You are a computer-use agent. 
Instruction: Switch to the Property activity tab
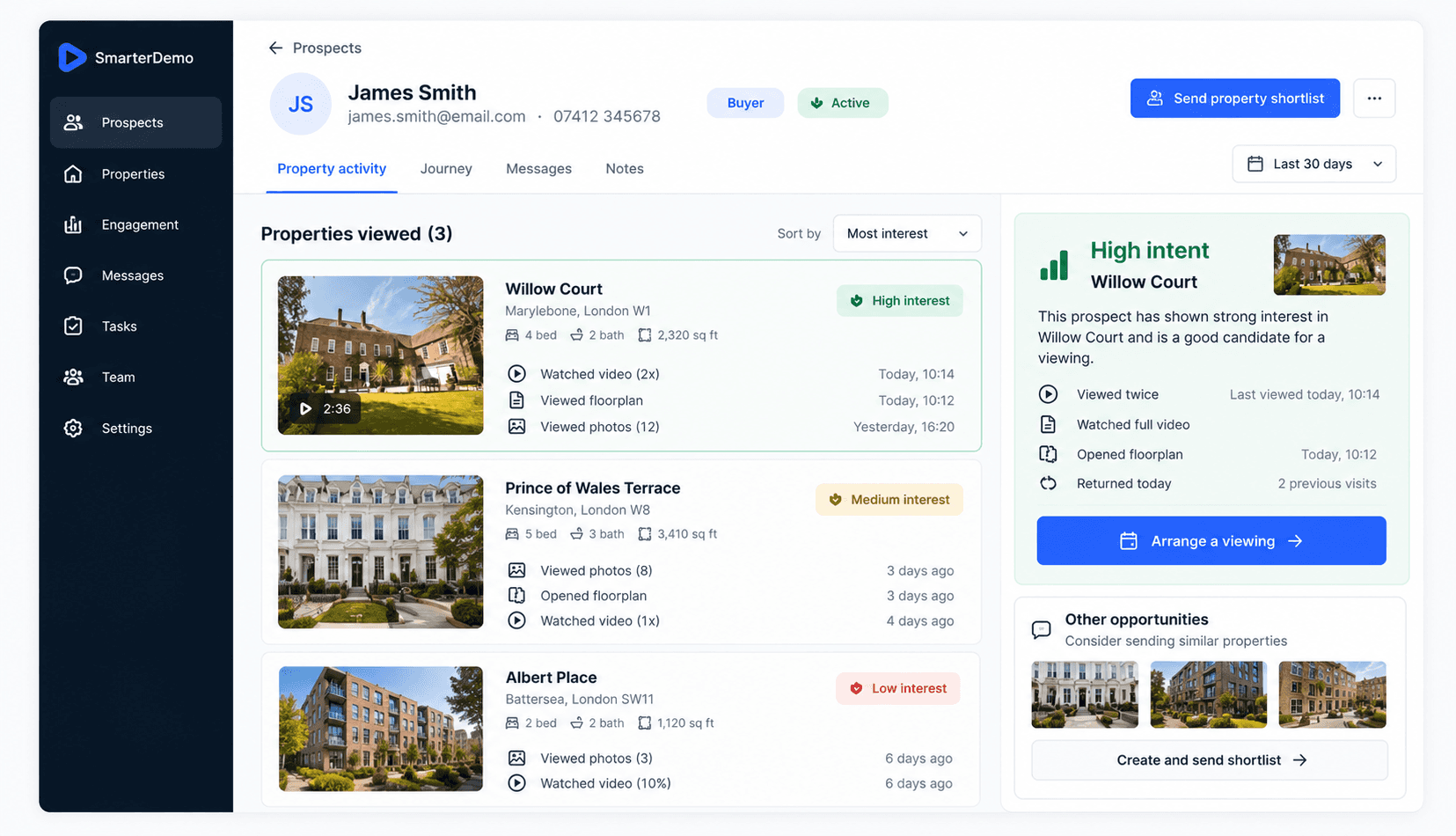[332, 169]
